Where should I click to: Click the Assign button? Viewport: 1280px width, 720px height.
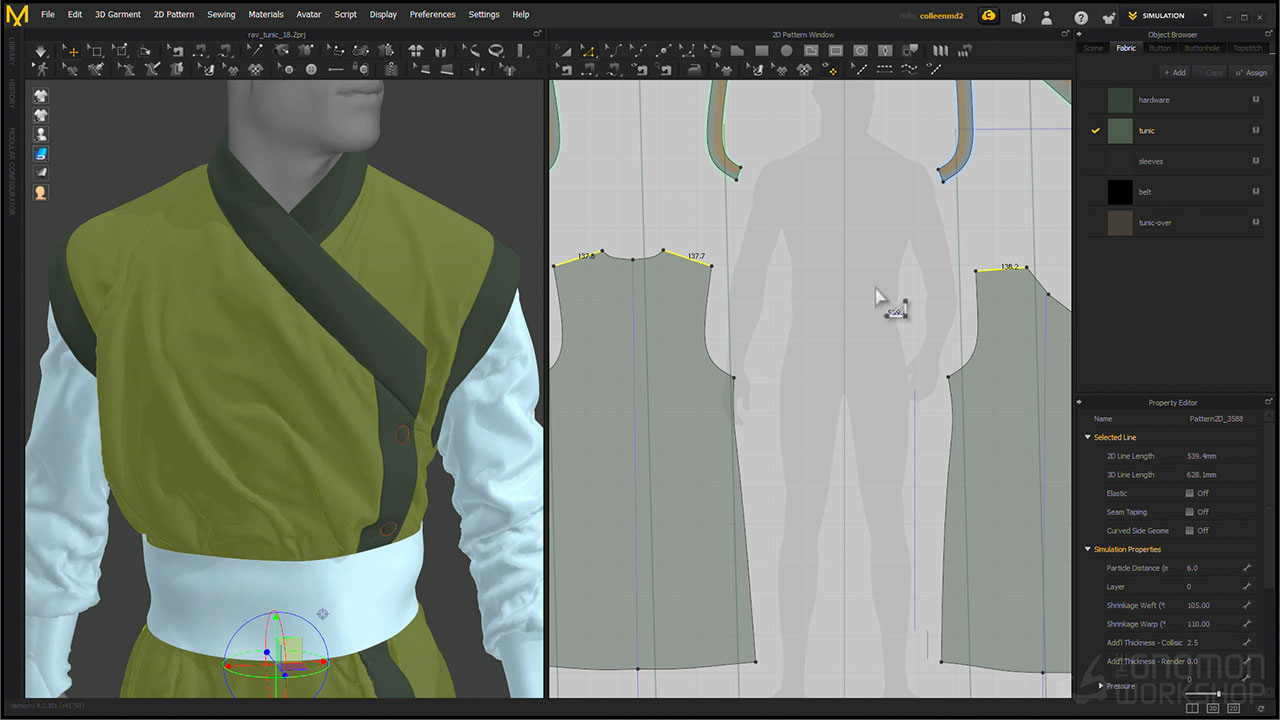tap(1251, 72)
